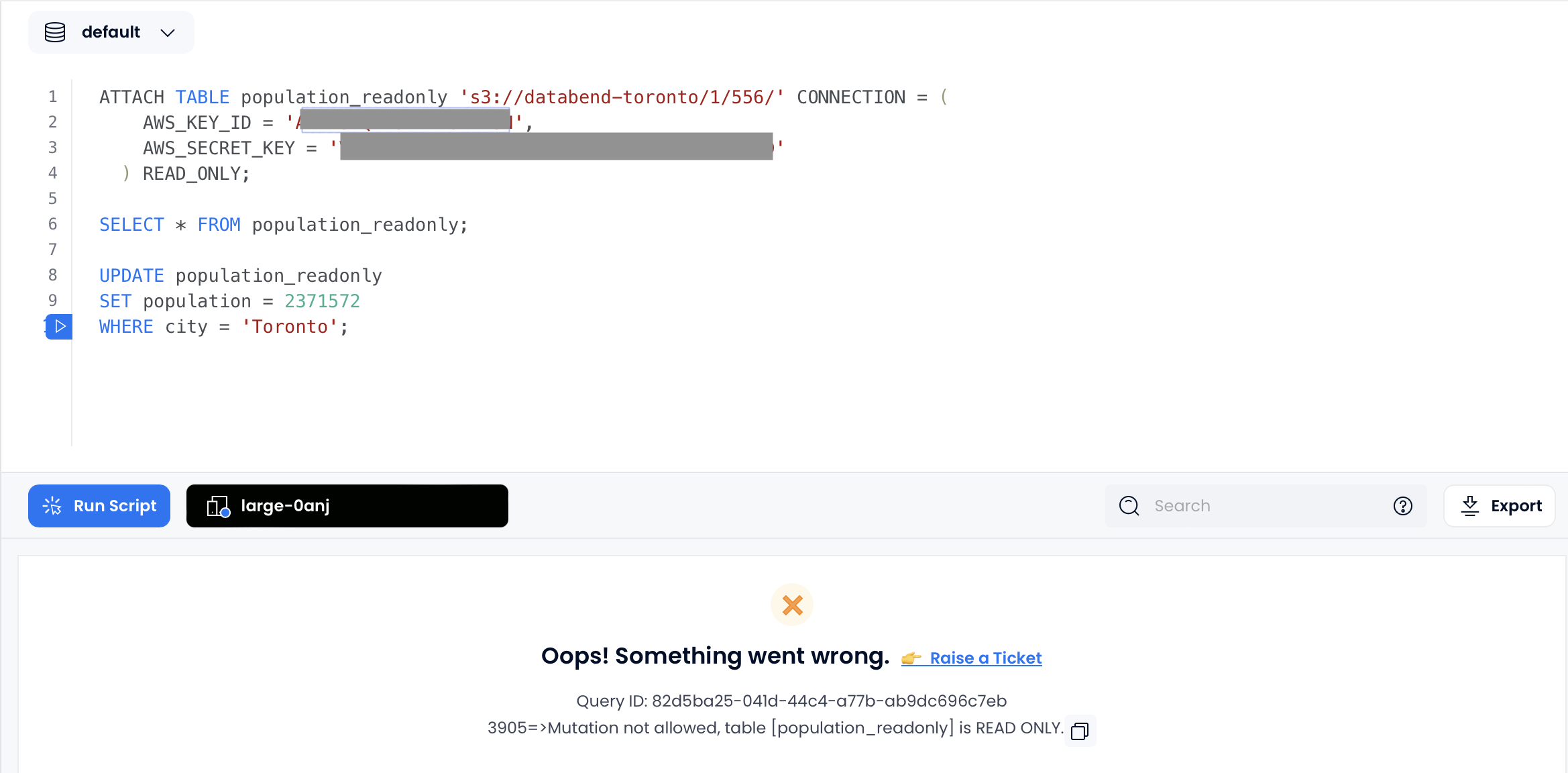
Task: Click the large-0anj compute cluster icon
Action: (x=217, y=505)
